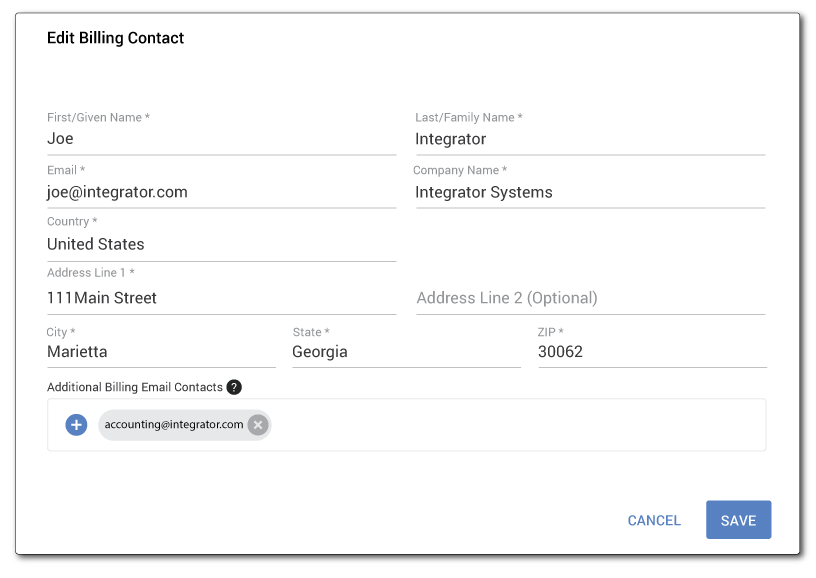Focus the empty Address Line 2 field

(589, 298)
